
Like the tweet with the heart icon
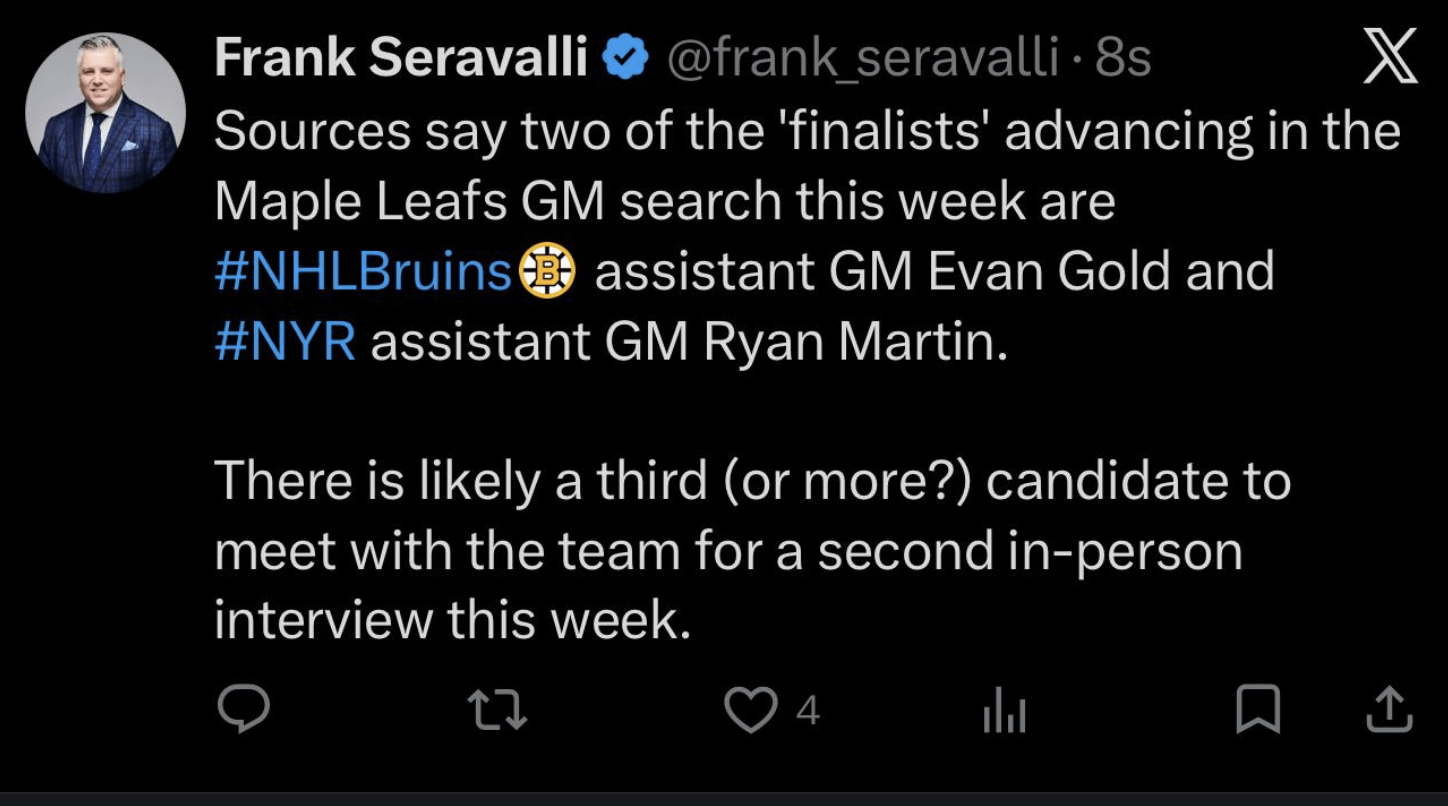[750, 710]
